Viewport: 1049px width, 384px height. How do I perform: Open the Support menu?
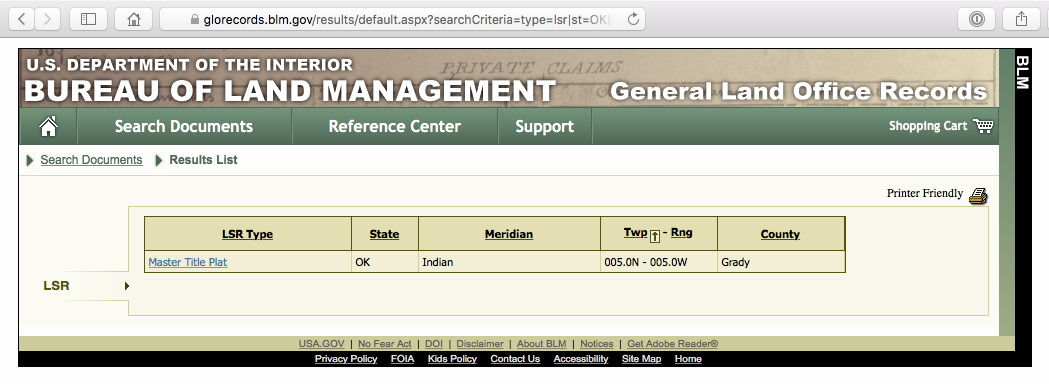(545, 126)
